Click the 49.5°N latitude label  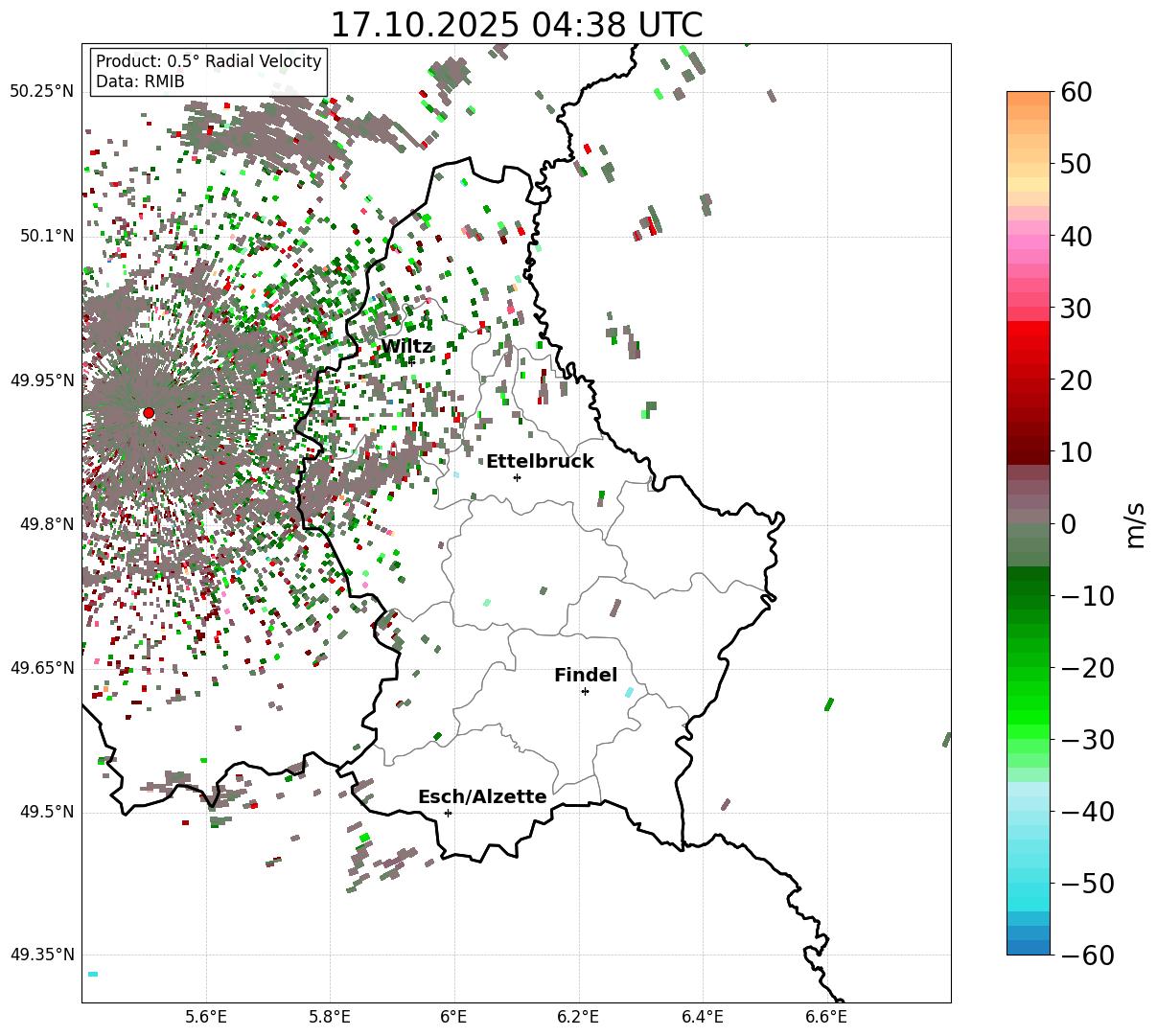pyautogui.click(x=46, y=812)
